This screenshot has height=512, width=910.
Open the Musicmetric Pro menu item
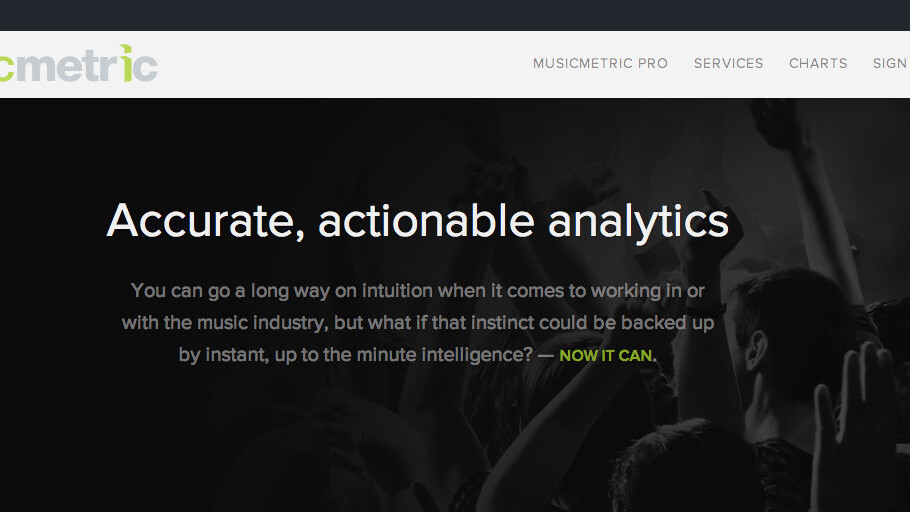[600, 63]
